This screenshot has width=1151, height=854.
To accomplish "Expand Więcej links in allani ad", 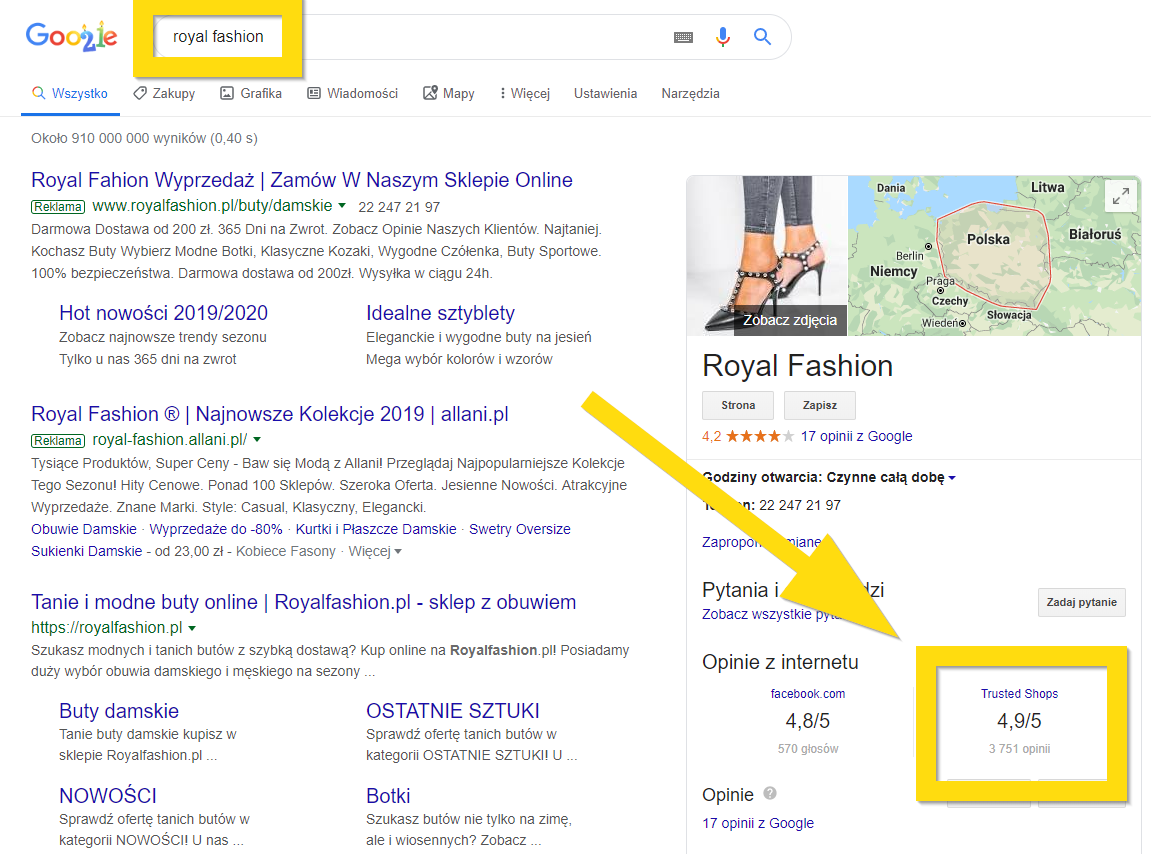I will (375, 551).
